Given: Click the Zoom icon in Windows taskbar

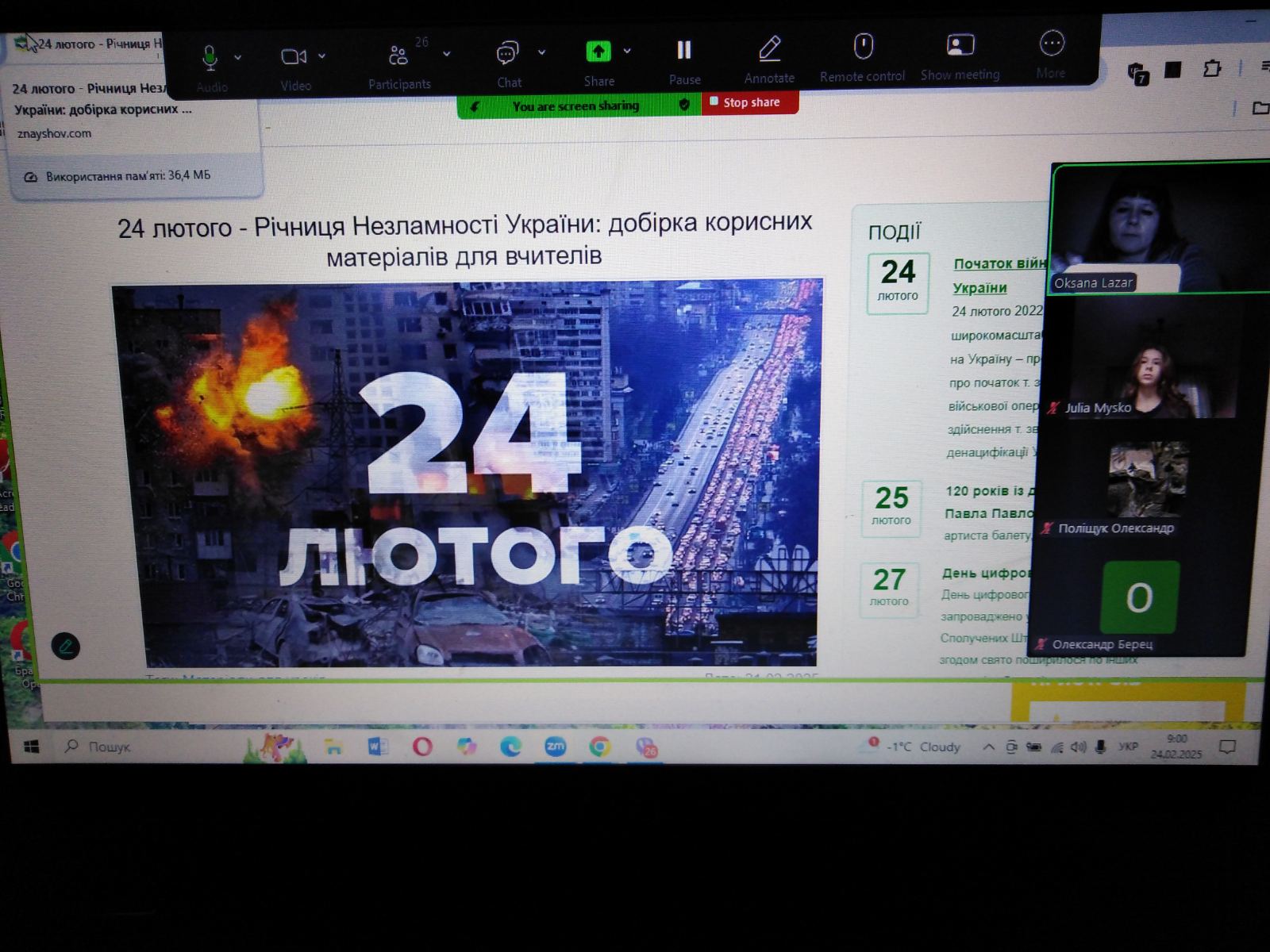Looking at the screenshot, I should click(555, 747).
